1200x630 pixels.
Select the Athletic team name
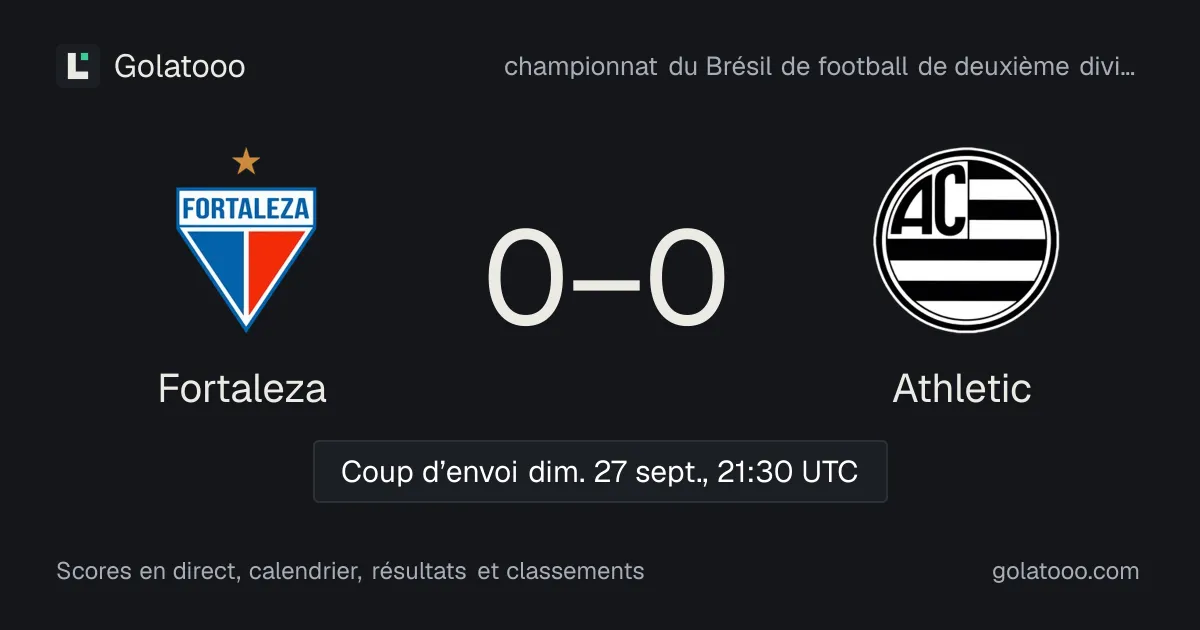(962, 388)
